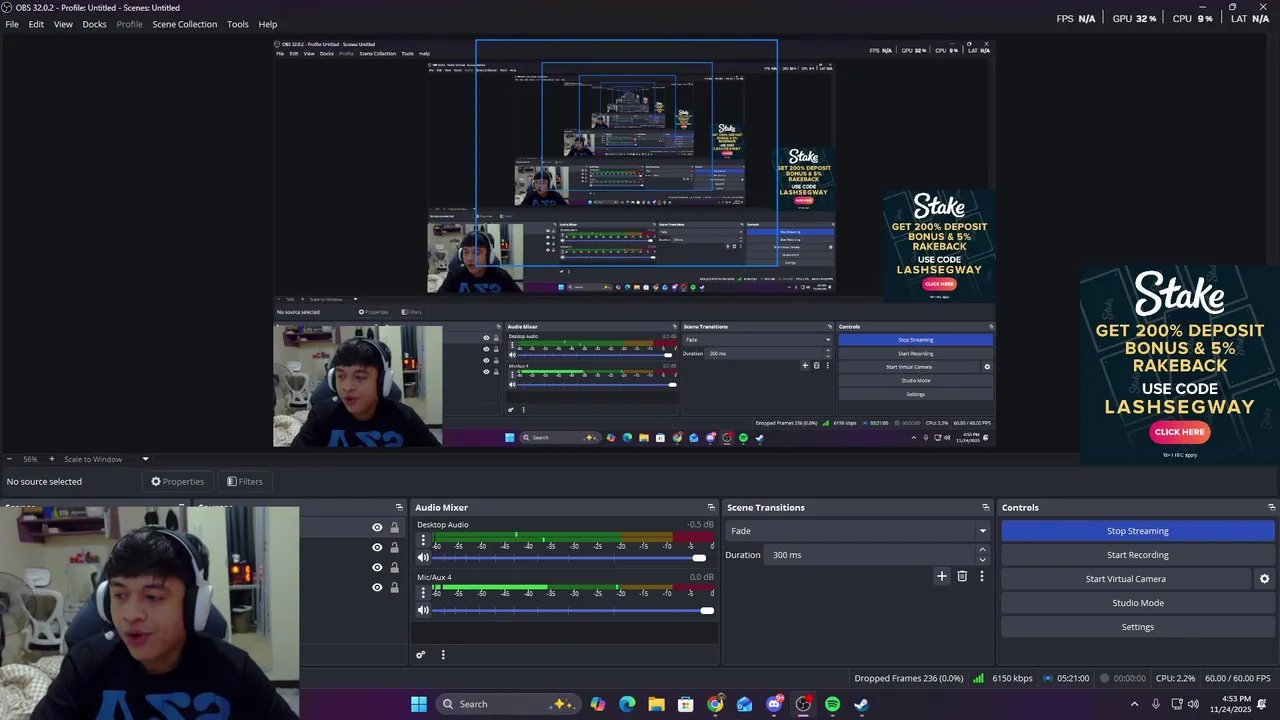This screenshot has width=1280, height=720.
Task: Increase transition duration with up arrow
Action: [x=982, y=550]
